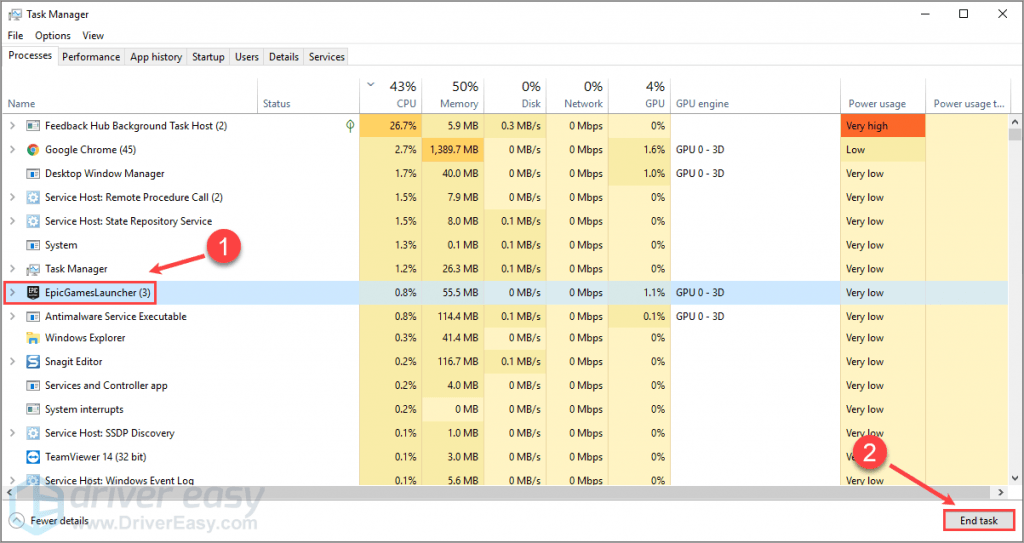Click the Service Host: SSDP Discovery gear icon
Screen dimensions: 1024x543
33,433
